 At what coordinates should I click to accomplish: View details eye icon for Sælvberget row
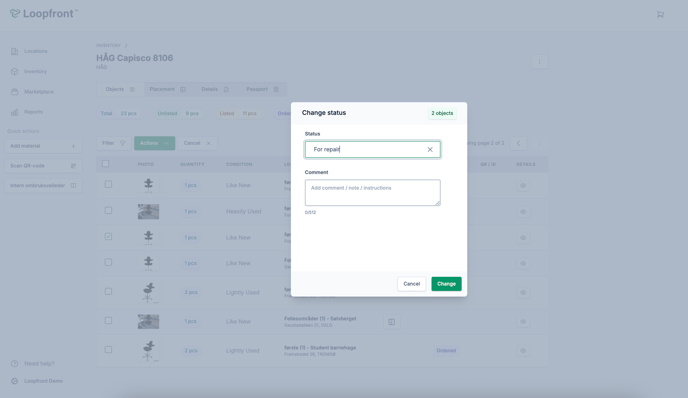[523, 322]
